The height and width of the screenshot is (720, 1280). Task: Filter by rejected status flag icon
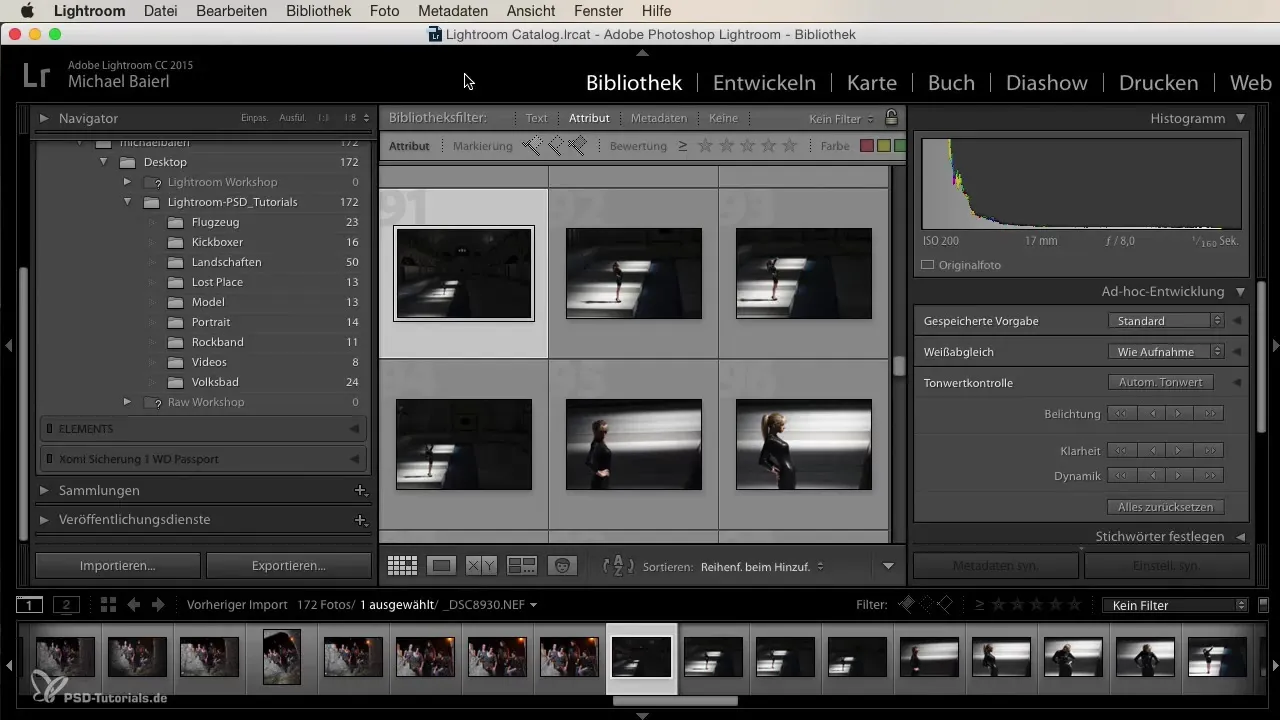coord(577,146)
